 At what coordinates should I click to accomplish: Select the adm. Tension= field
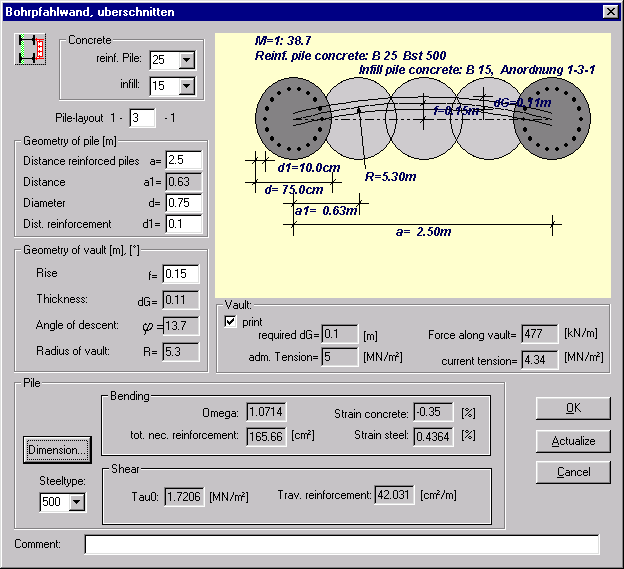339,357
